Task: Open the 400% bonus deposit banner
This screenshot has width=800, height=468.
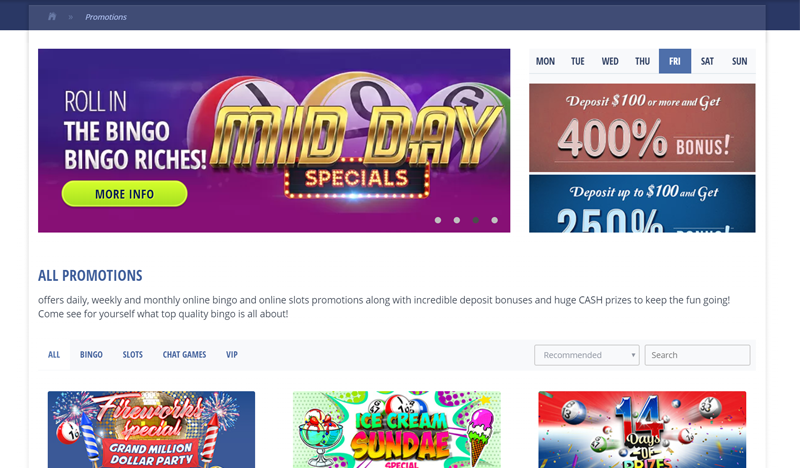Action: pos(642,128)
